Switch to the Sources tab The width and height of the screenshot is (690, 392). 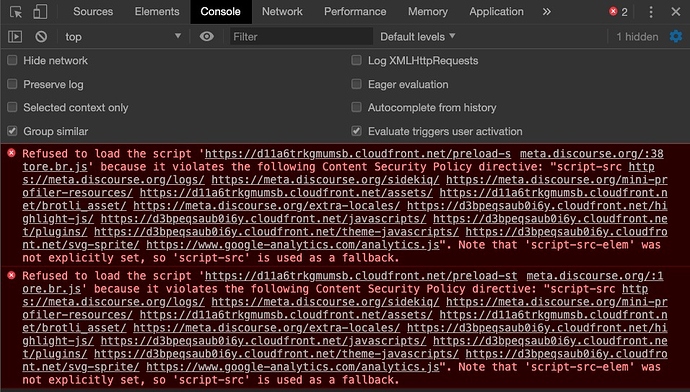pos(93,11)
